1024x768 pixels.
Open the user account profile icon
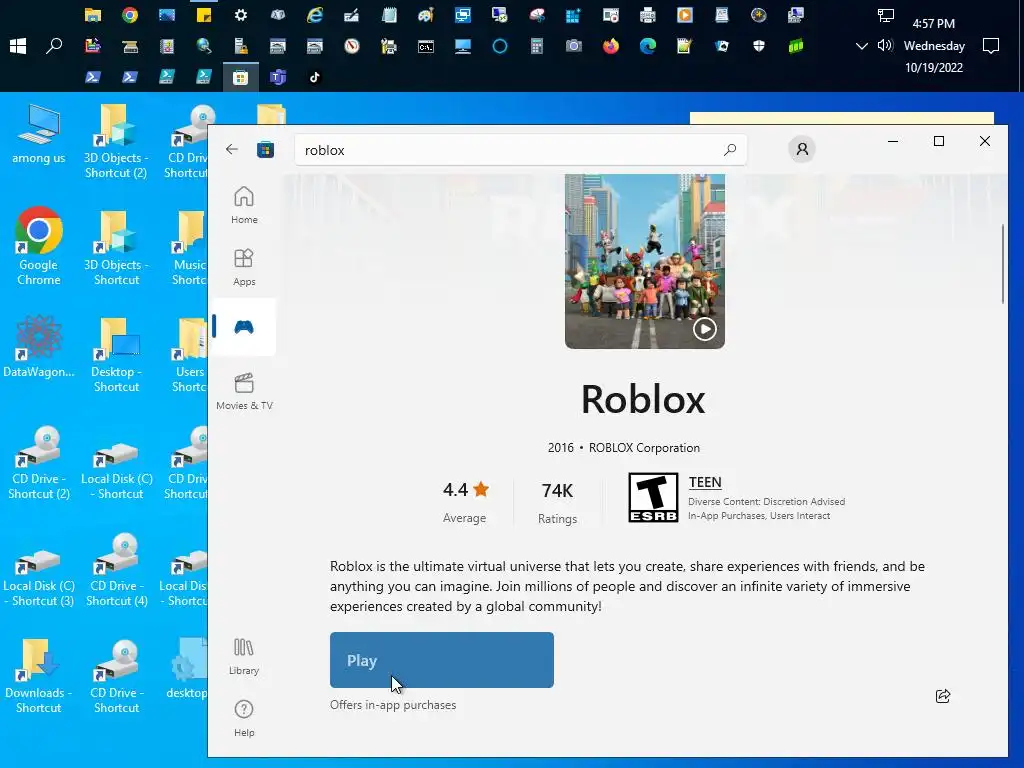(x=802, y=150)
